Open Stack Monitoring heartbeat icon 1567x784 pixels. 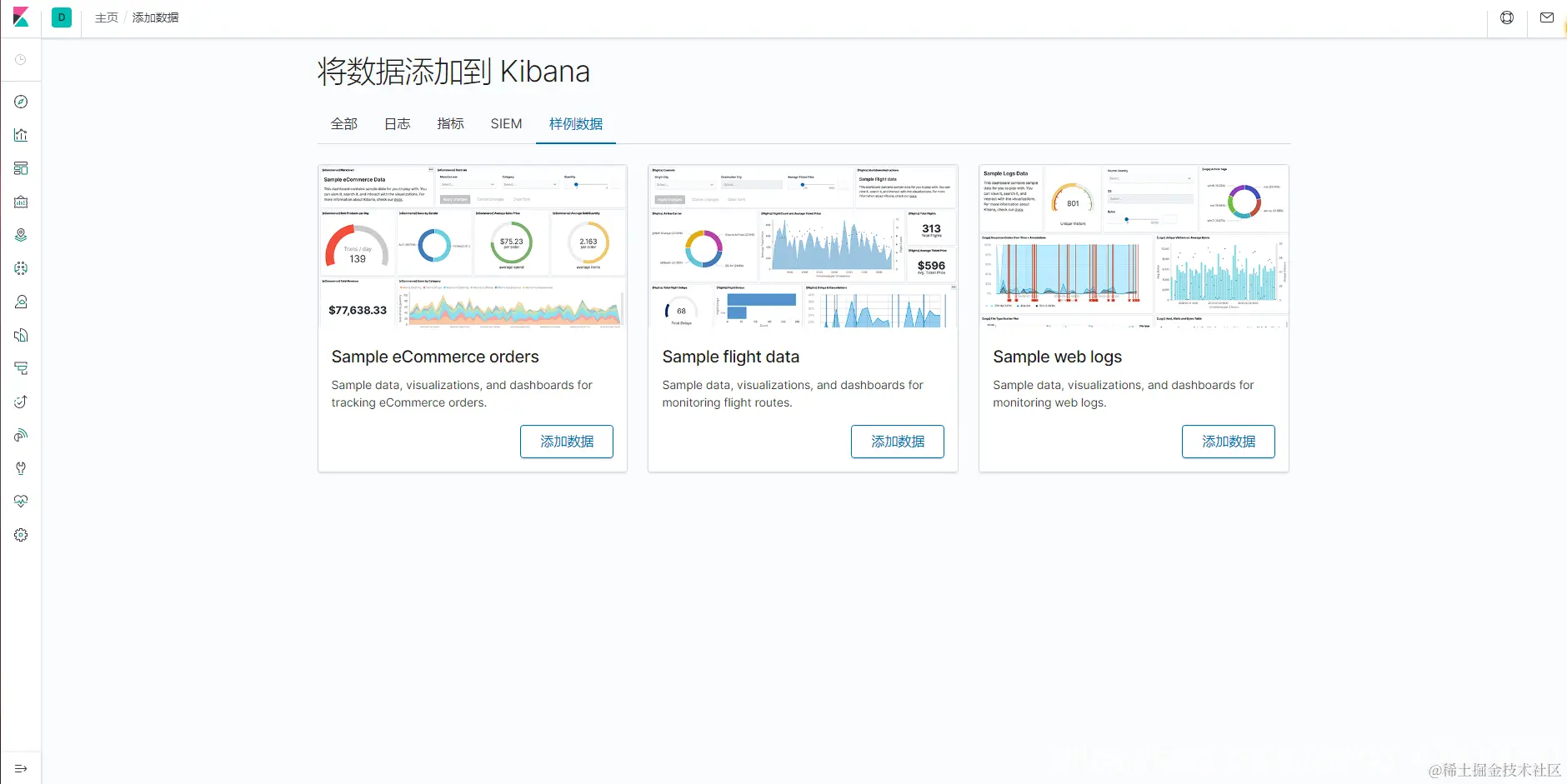(21, 502)
